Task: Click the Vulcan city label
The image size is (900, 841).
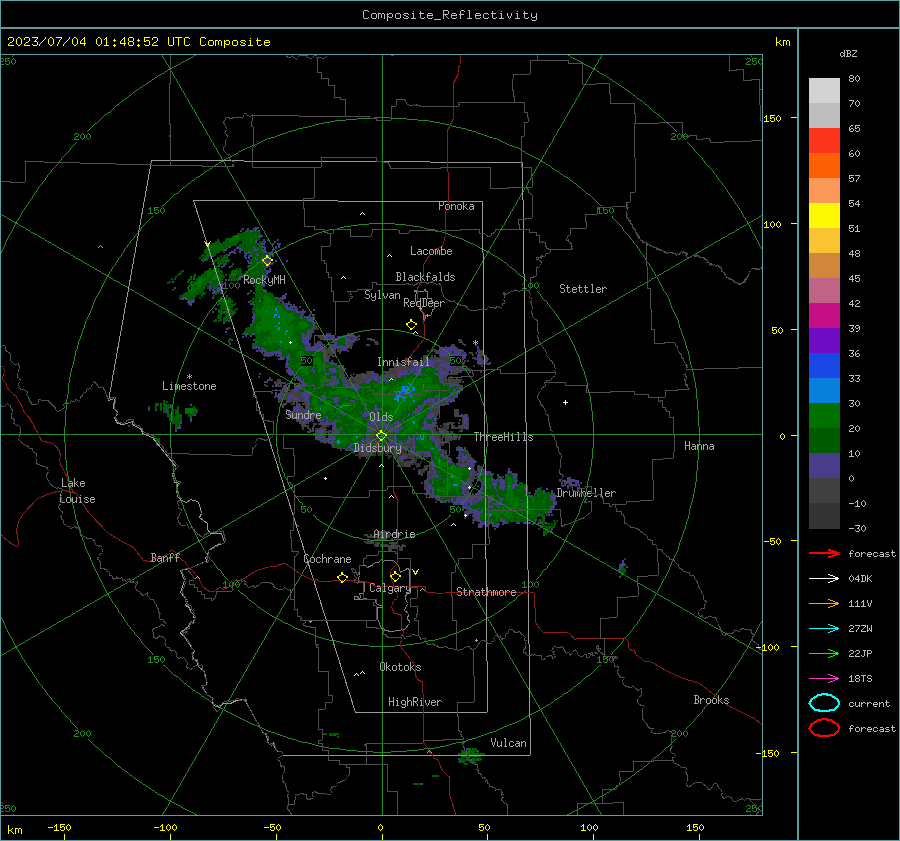Action: click(508, 743)
